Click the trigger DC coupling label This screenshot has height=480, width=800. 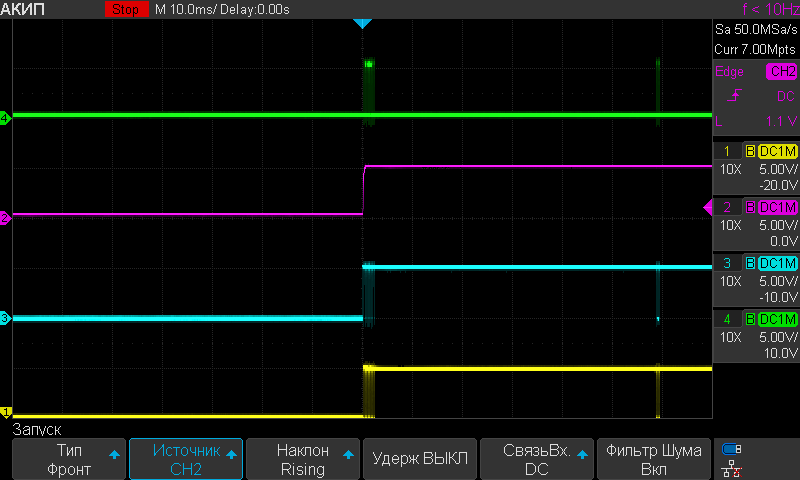pos(786,96)
